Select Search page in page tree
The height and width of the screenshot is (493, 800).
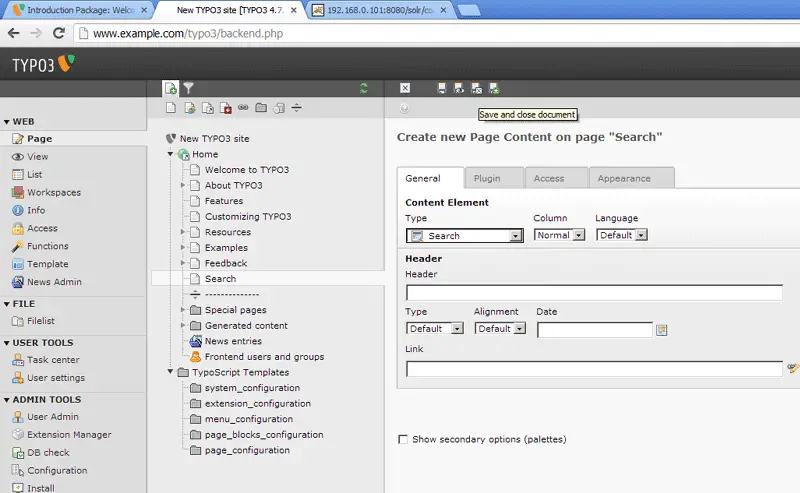(220, 279)
